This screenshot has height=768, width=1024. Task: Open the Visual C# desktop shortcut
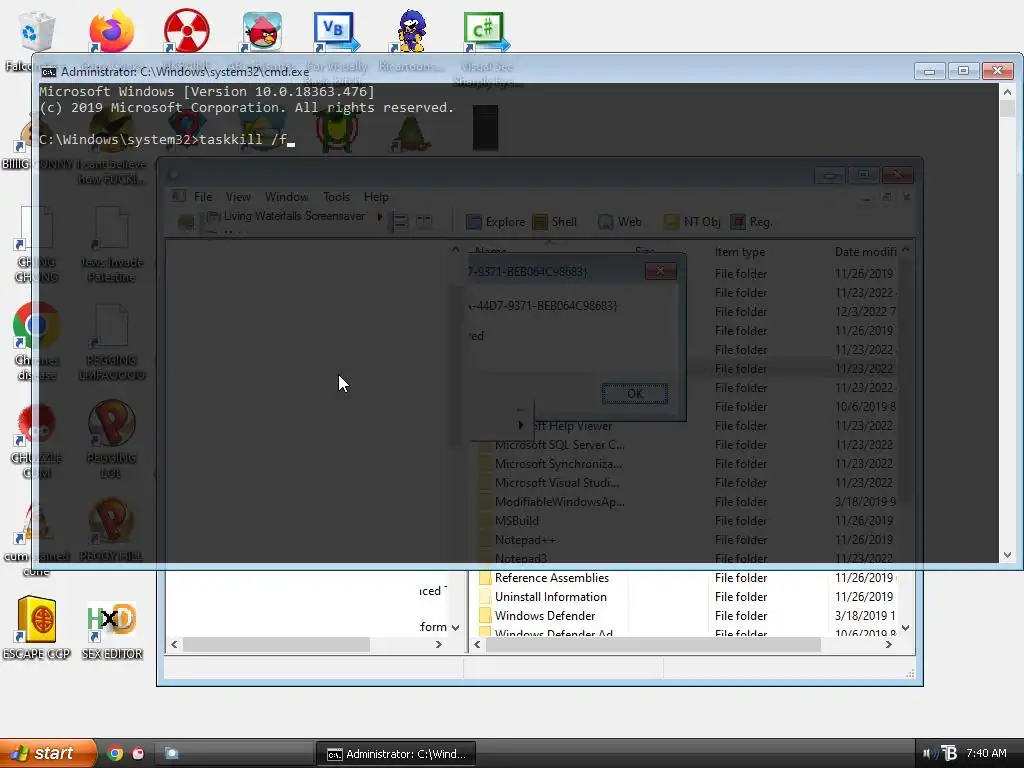tap(487, 31)
